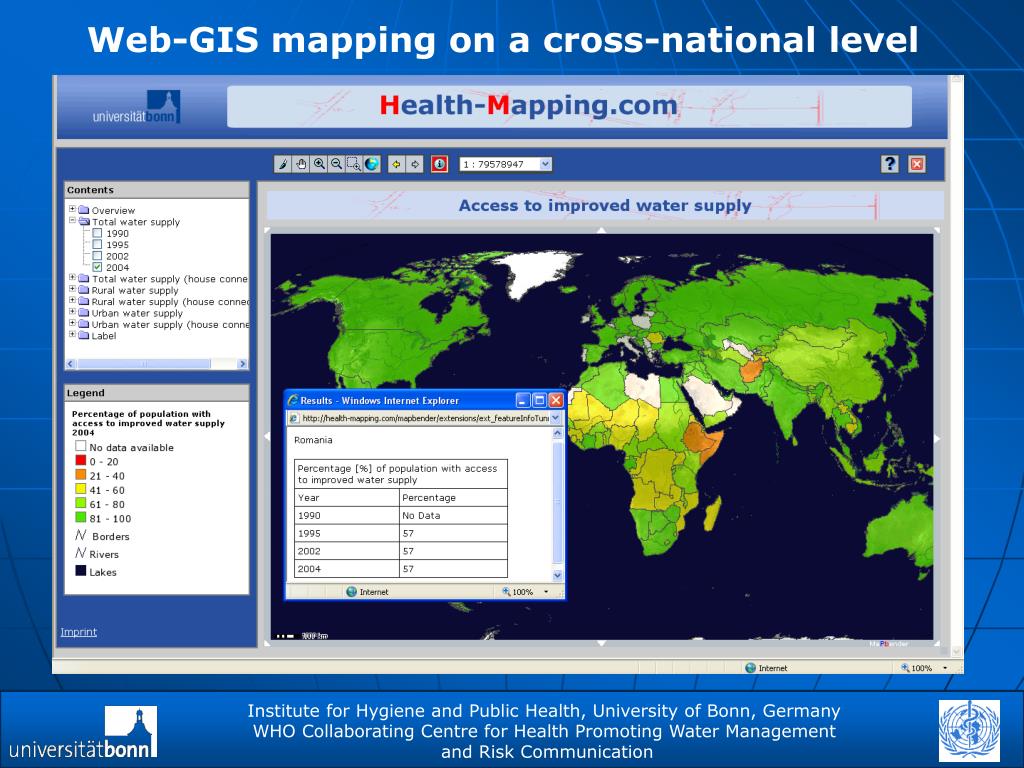This screenshot has height=768, width=1024.
Task: Enable the 1995 layer checkbox
Action: 97,244
